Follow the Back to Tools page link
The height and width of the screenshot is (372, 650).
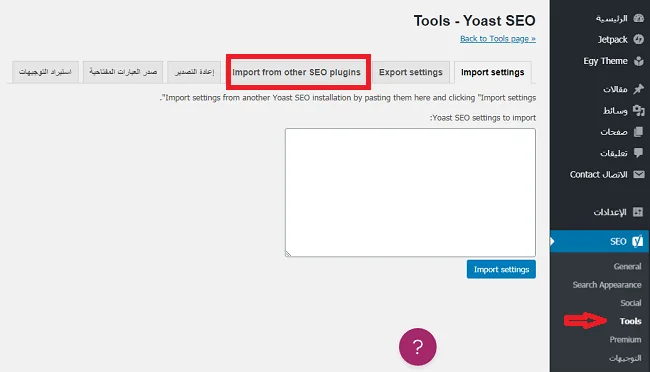pyautogui.click(x=498, y=39)
